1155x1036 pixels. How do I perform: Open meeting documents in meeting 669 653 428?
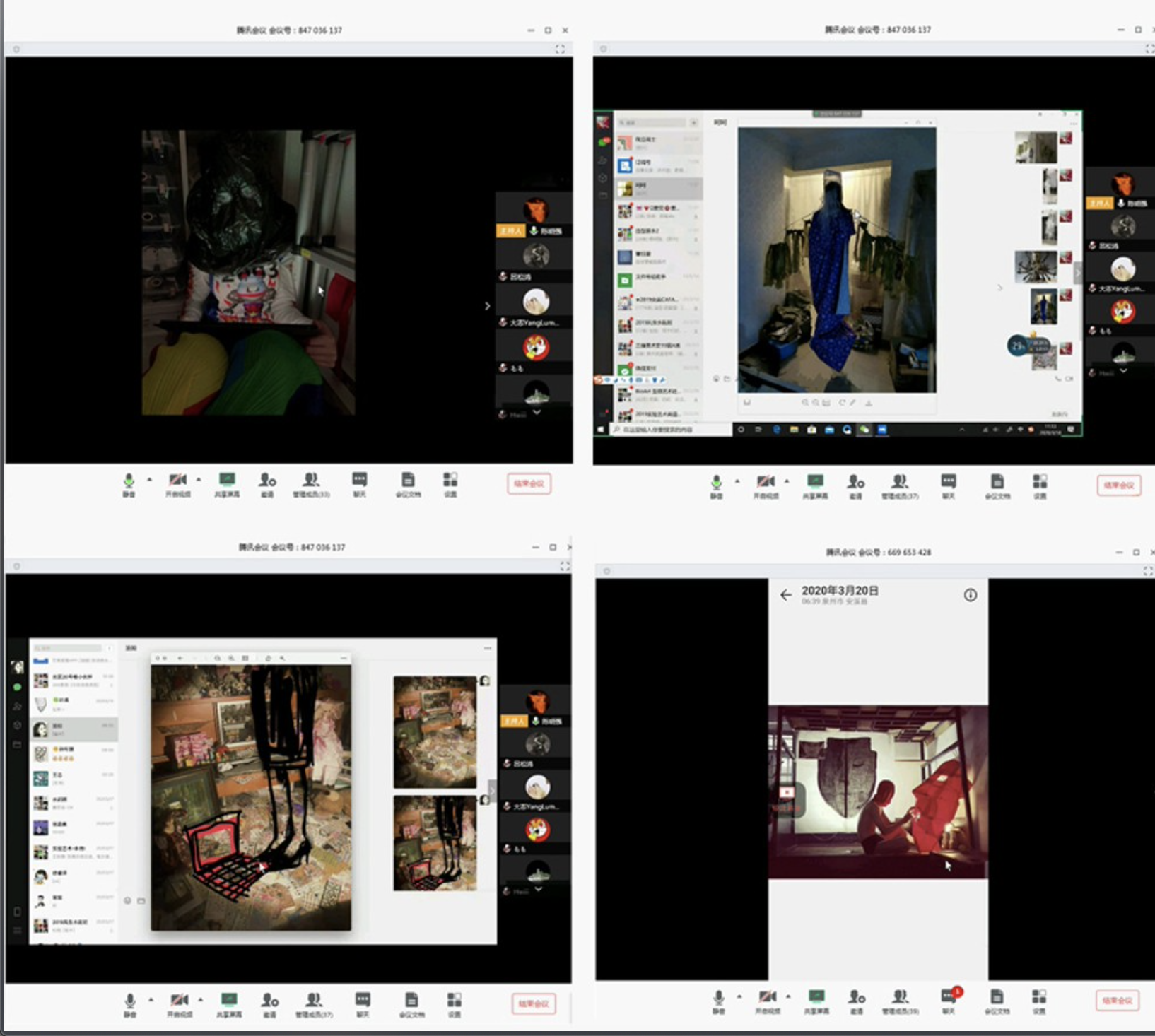point(997,1001)
